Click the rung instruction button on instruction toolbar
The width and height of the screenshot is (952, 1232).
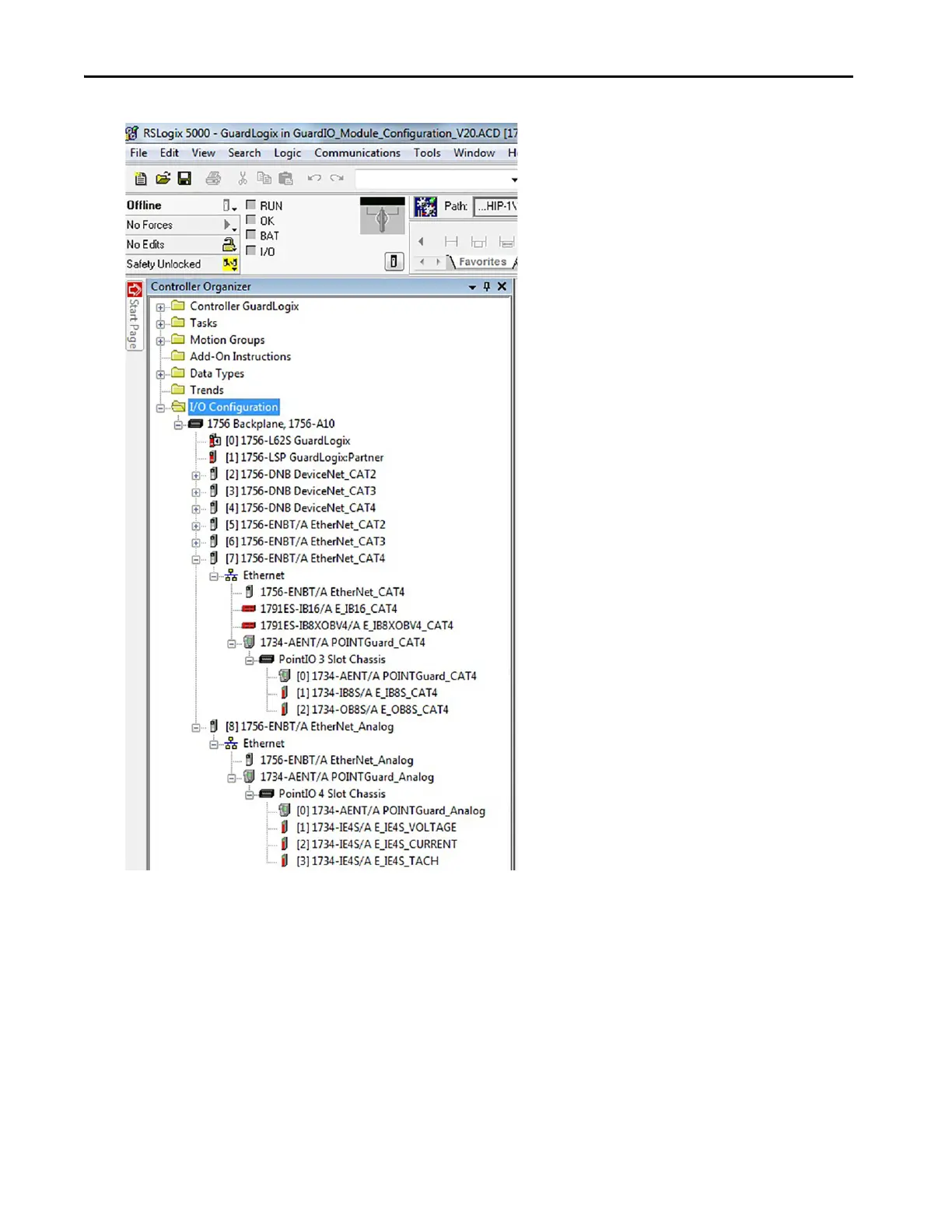[x=451, y=242]
